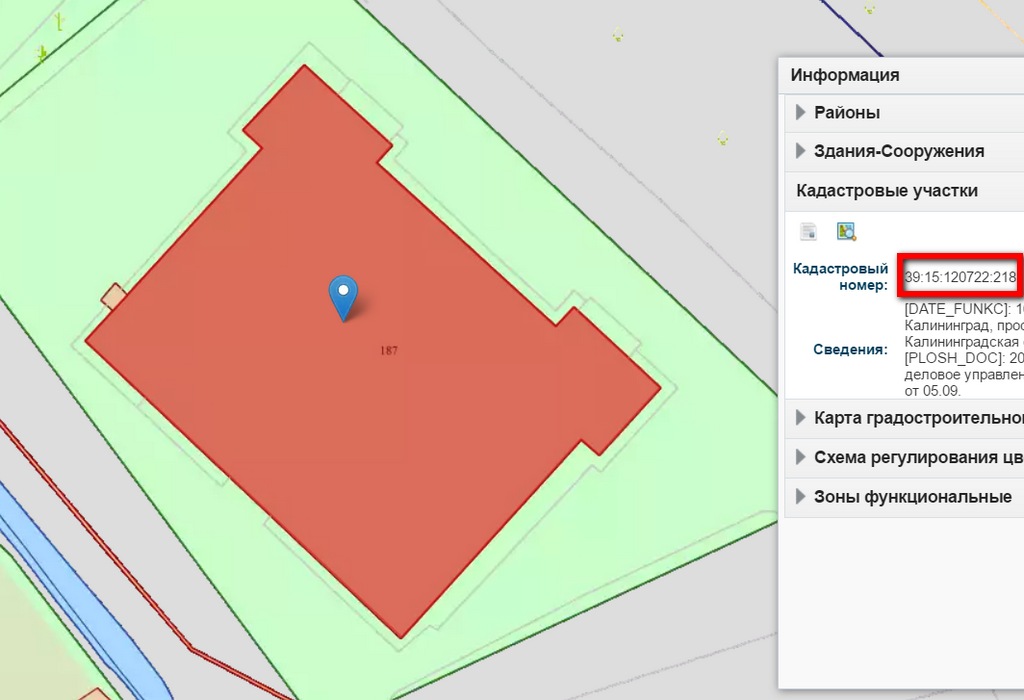Click the Зоны функциональные section label
This screenshot has width=1024, height=700.
912,496
